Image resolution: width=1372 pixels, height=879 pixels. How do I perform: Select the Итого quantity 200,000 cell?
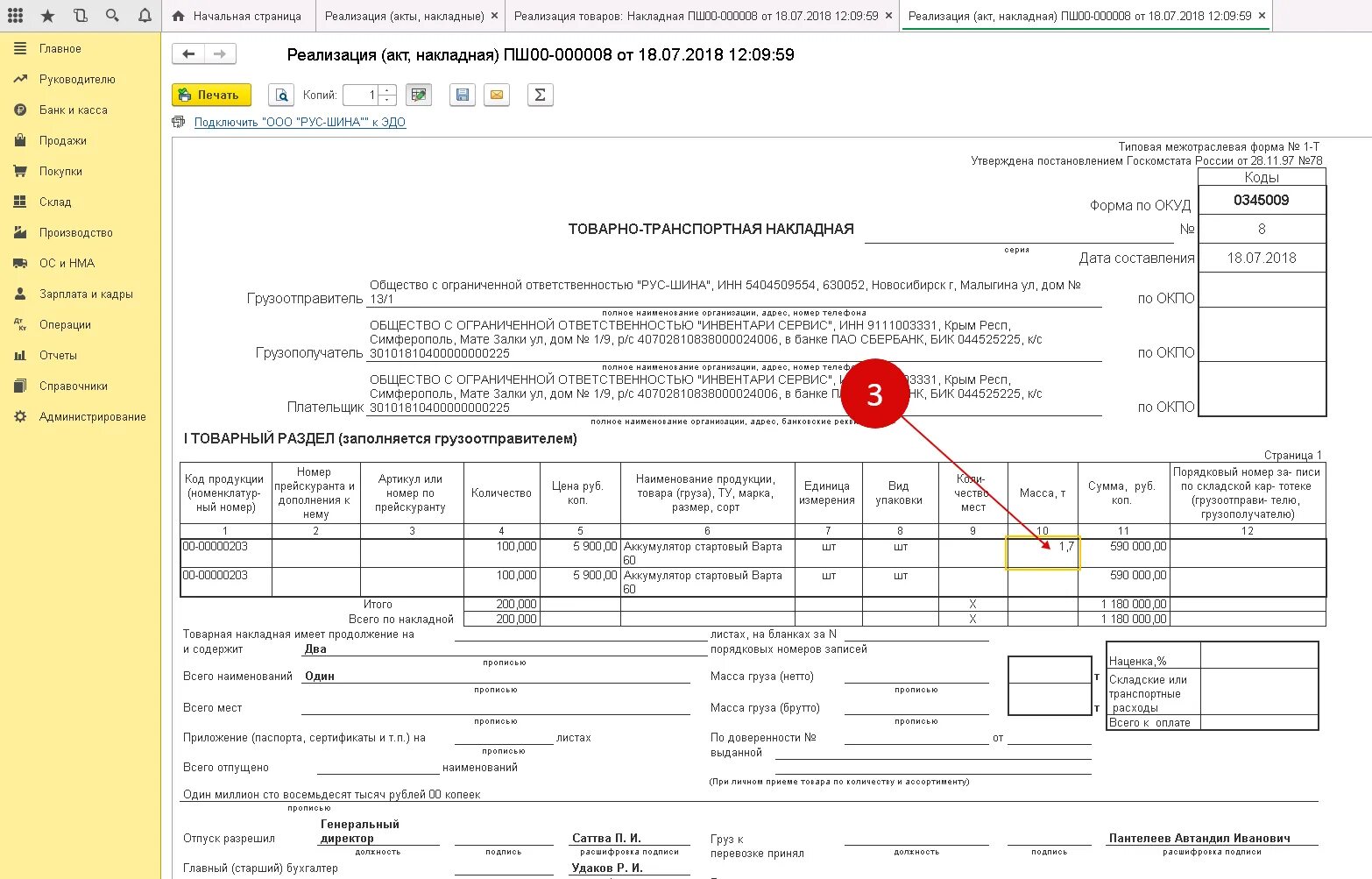point(502,604)
